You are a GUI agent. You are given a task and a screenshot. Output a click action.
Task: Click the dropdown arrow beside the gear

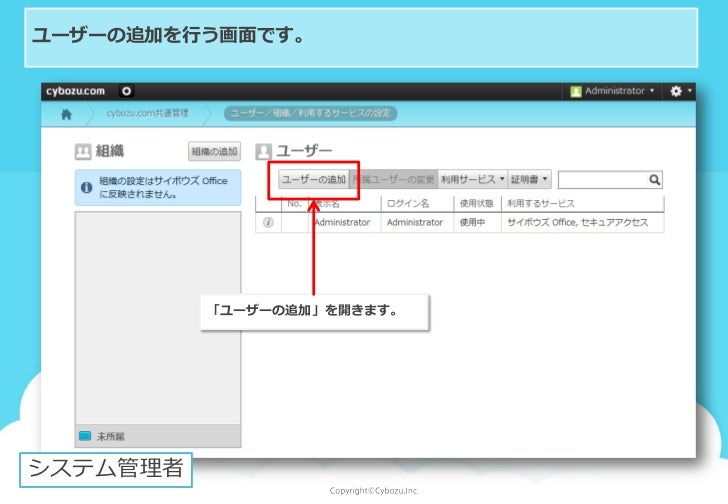tap(689, 90)
